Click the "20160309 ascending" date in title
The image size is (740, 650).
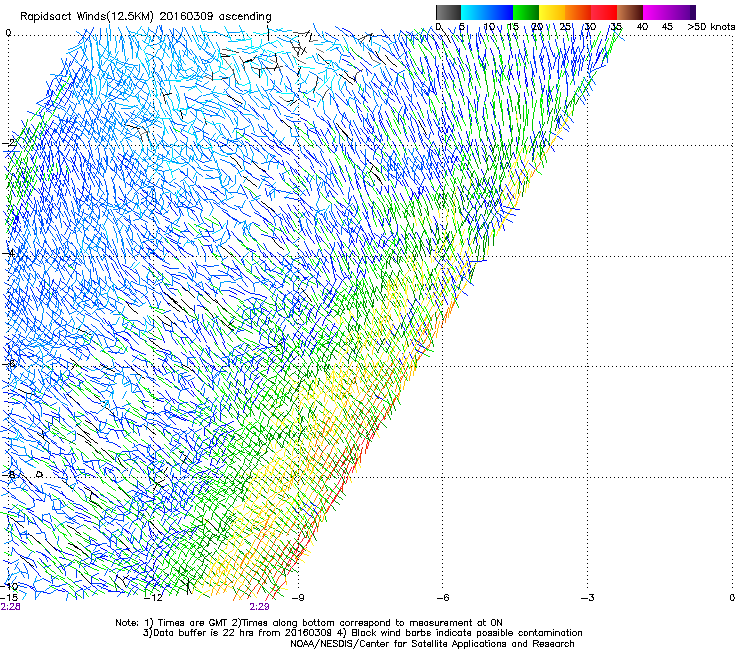point(215,17)
